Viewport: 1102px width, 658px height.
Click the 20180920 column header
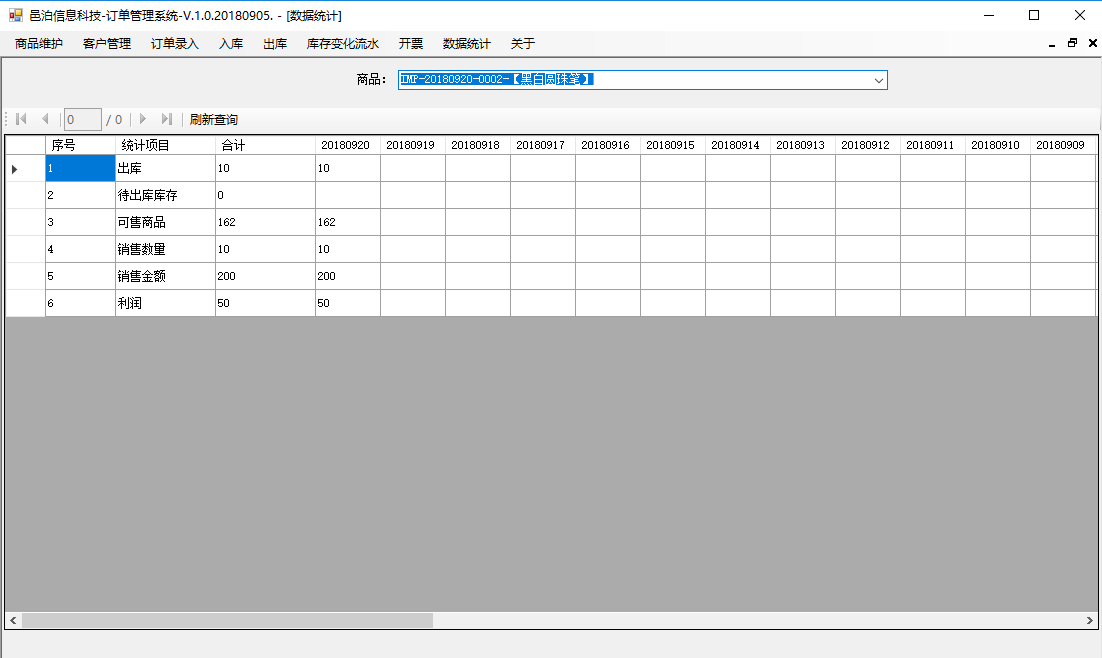[347, 145]
